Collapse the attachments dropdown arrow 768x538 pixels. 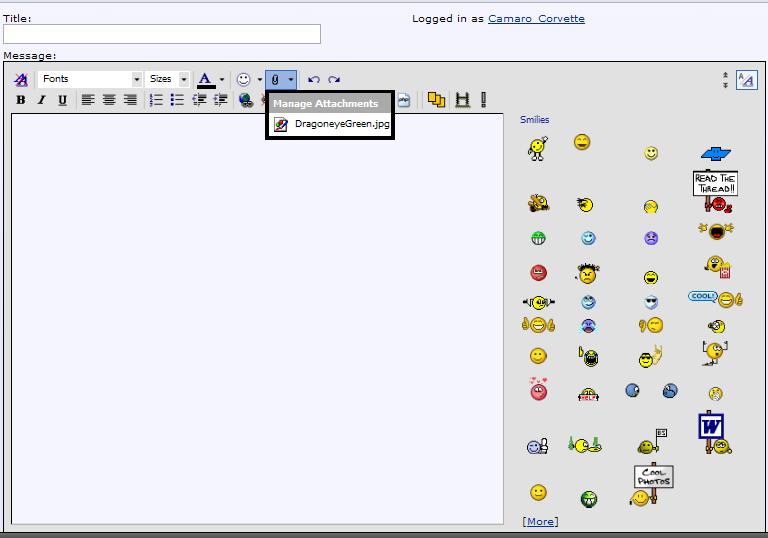(x=290, y=79)
